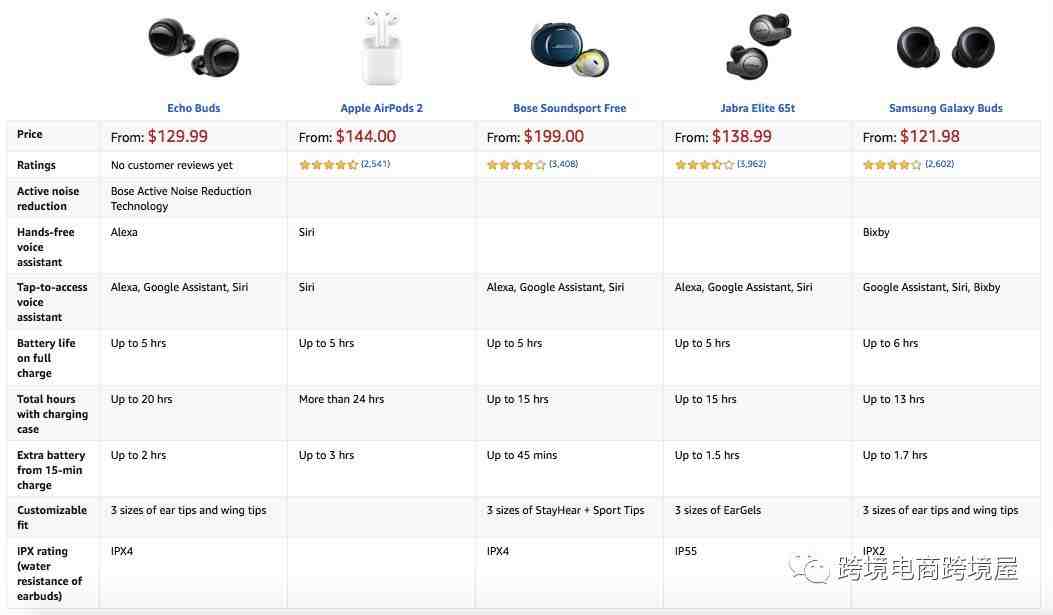Open the 2,541 AirPods reviews count
The height and width of the screenshot is (615, 1053).
(375, 164)
